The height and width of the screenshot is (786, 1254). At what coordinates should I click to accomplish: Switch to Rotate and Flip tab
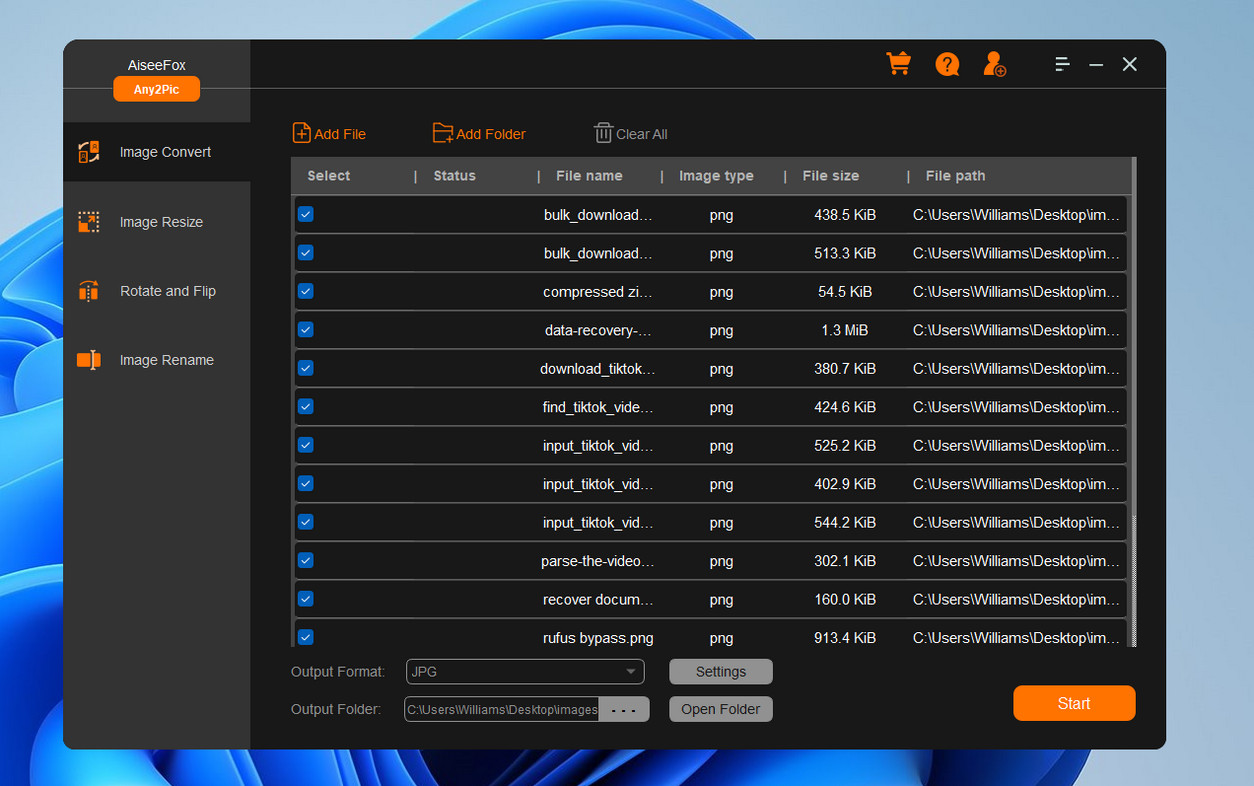tap(157, 291)
